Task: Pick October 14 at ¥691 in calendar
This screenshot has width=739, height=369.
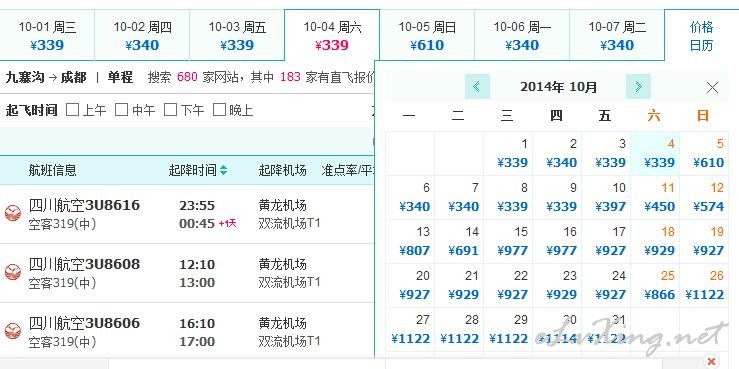Action: coord(459,241)
